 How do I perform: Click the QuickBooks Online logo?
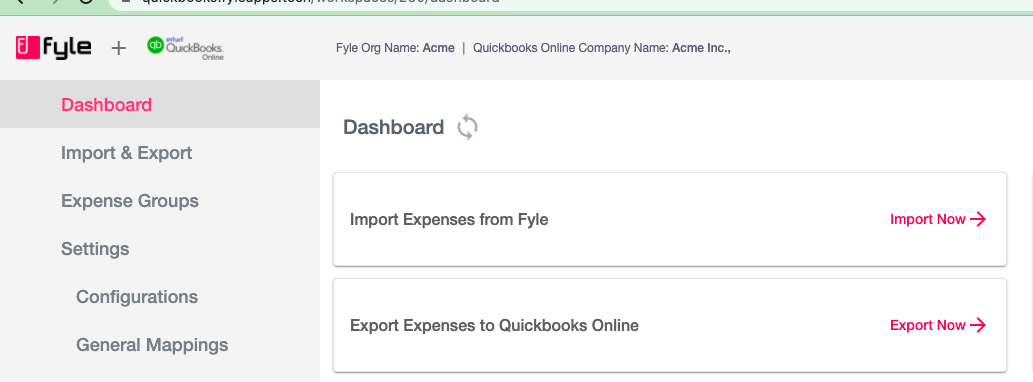[185, 47]
